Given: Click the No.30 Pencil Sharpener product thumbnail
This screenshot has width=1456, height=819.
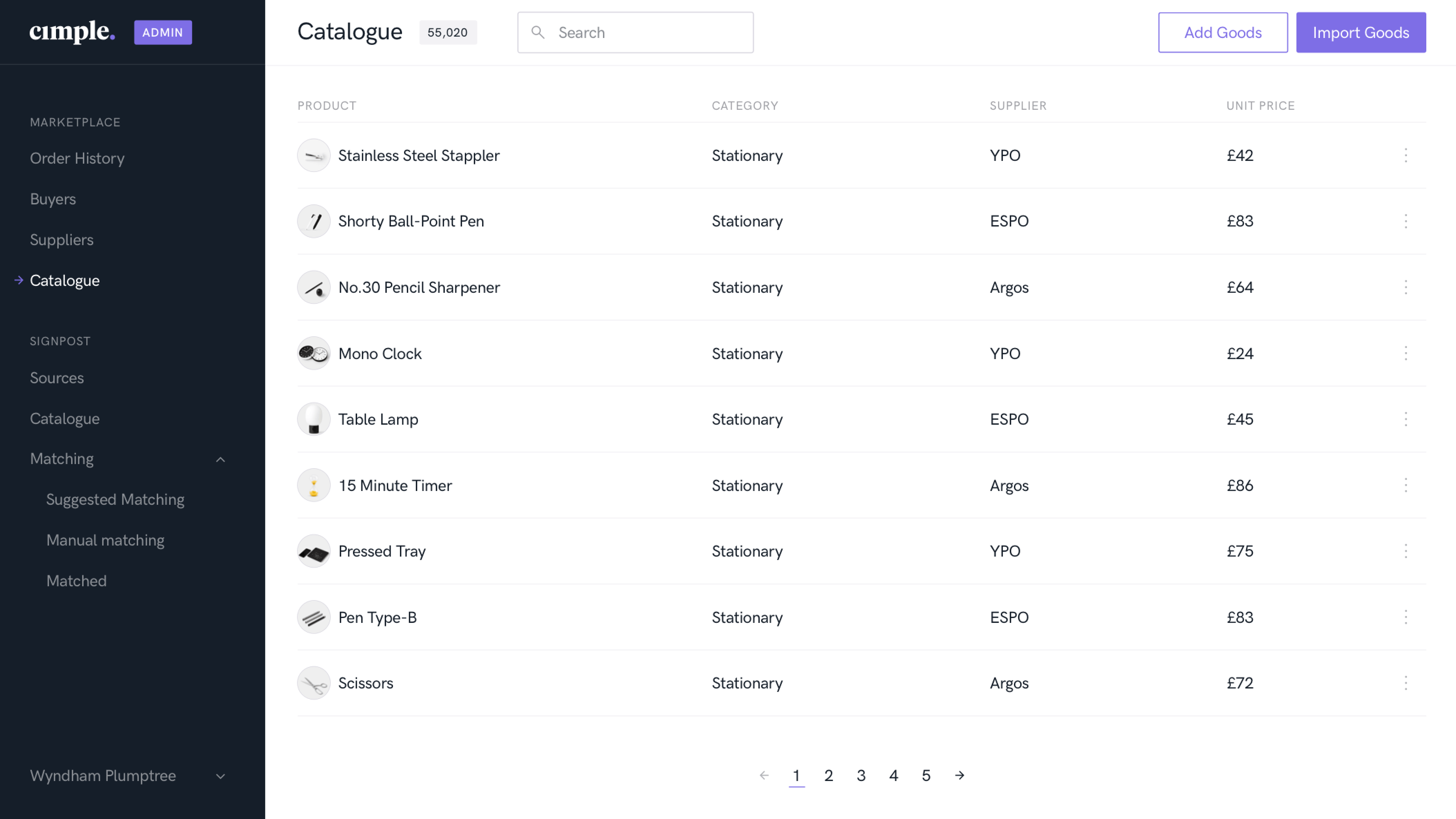Looking at the screenshot, I should [x=314, y=287].
